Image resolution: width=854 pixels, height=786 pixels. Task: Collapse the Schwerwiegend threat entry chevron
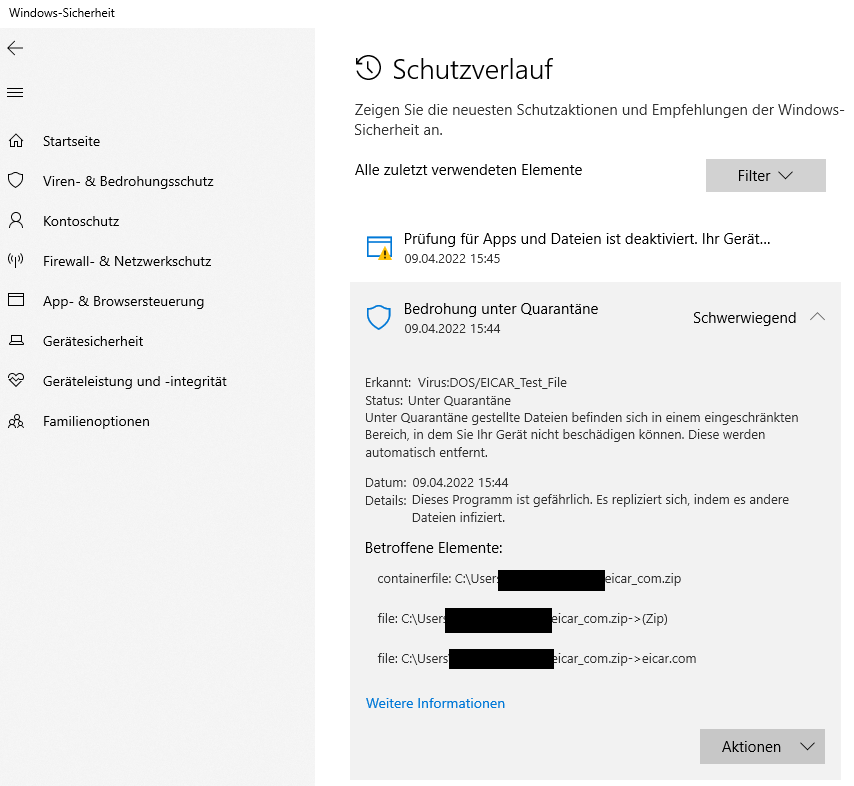pyautogui.click(x=817, y=317)
